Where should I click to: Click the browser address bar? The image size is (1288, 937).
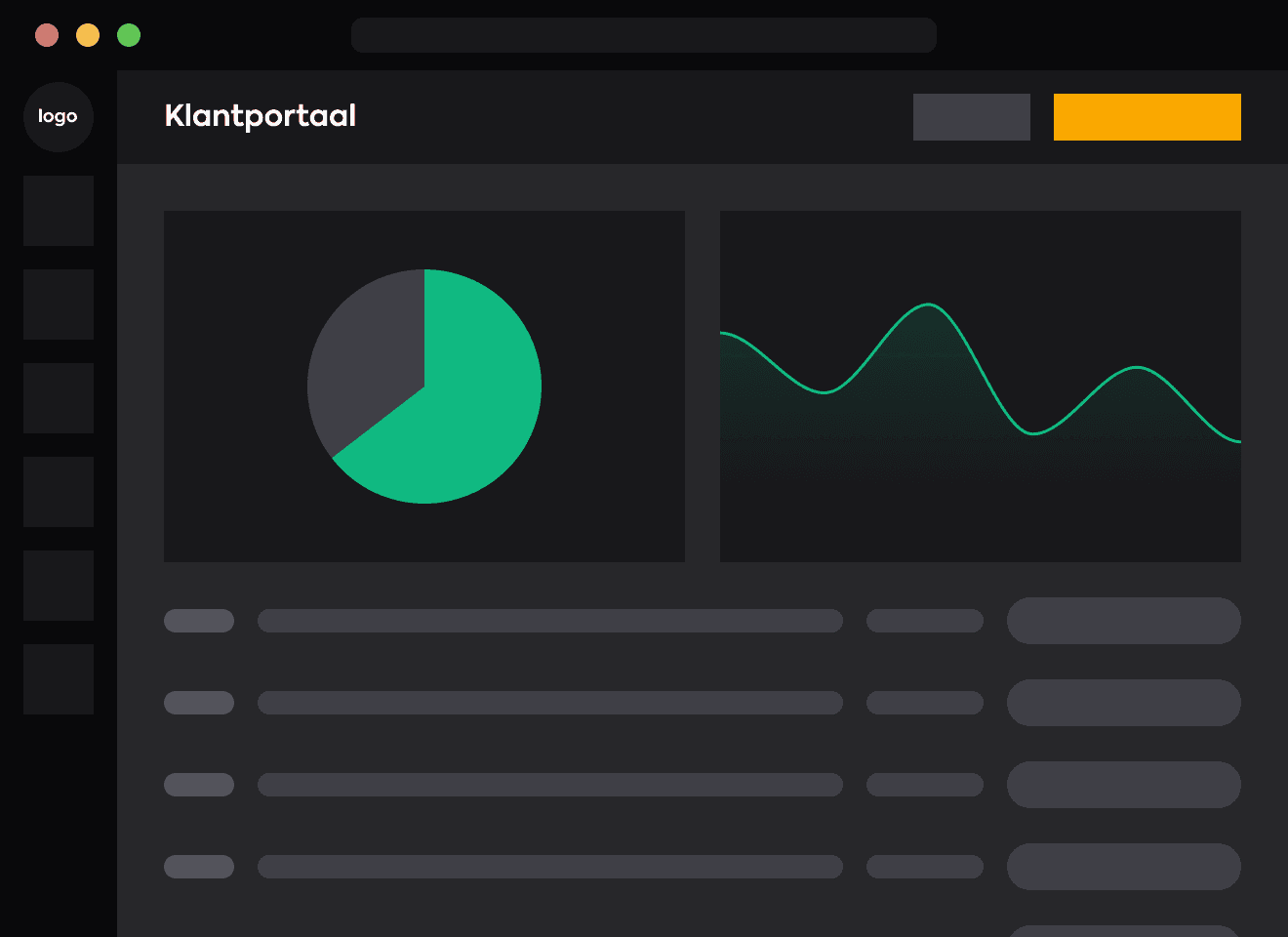point(644,35)
